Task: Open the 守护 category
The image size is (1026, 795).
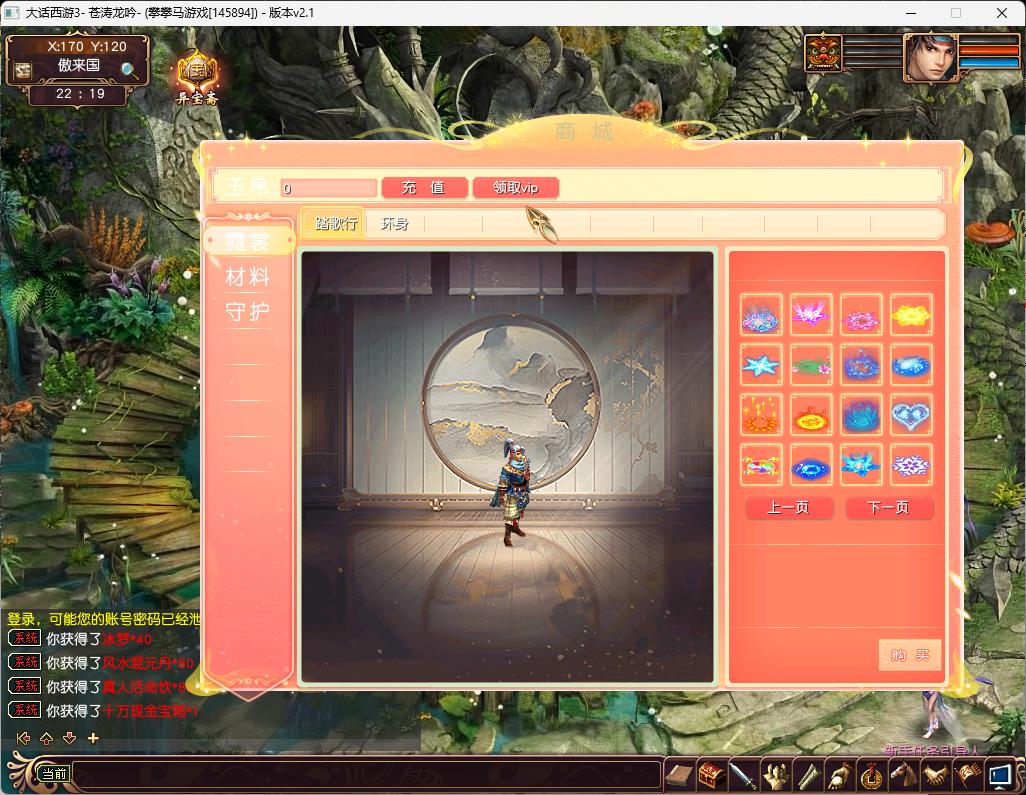Action: [x=248, y=312]
